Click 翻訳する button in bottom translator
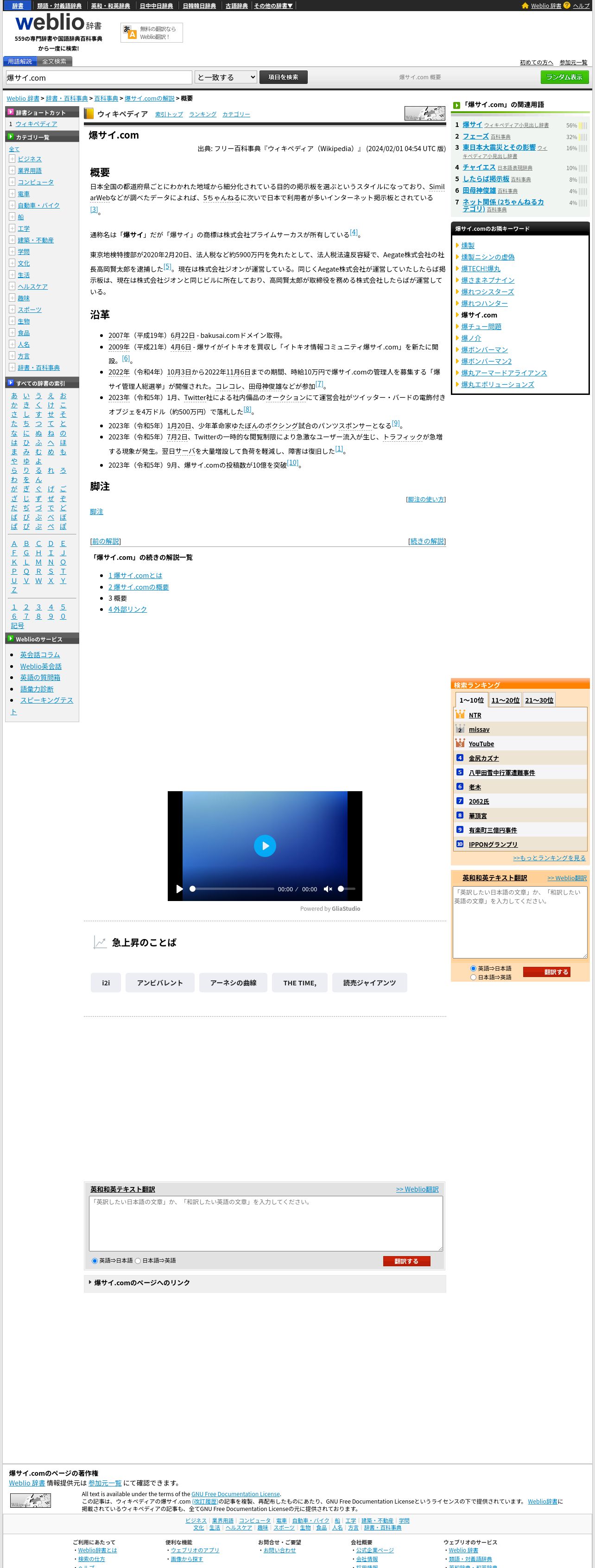595x1568 pixels. click(406, 1261)
